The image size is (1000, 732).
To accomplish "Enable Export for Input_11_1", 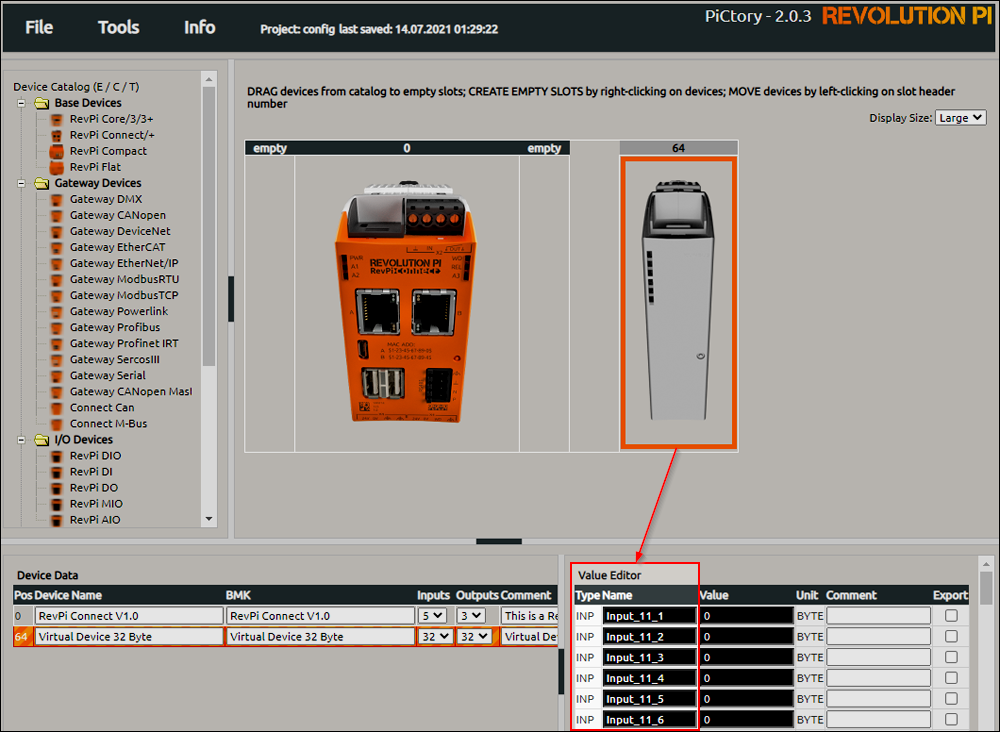I will pyautogui.click(x=951, y=615).
